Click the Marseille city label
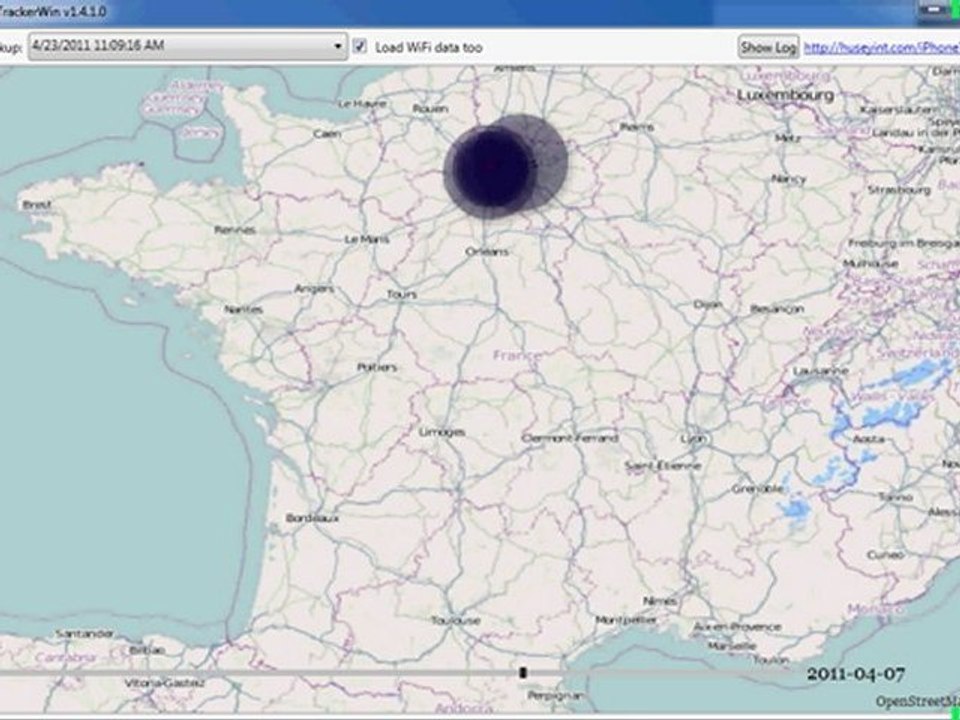 [x=732, y=645]
